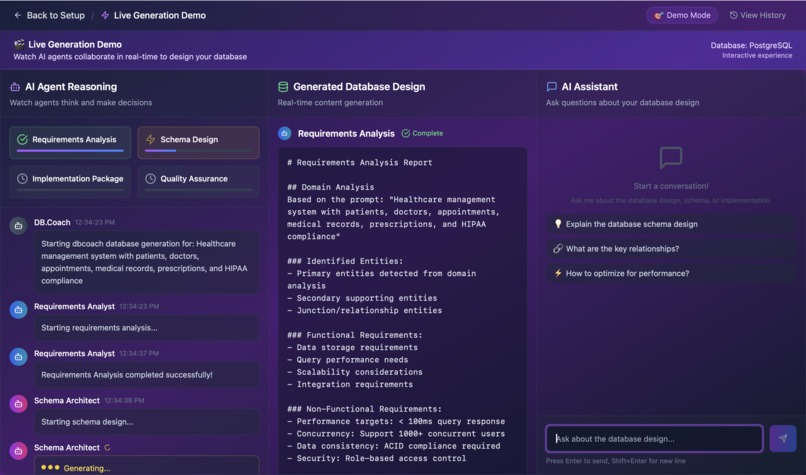The height and width of the screenshot is (475, 806).
Task: Choose How to optimize for performance suggestion
Action: coord(671,273)
